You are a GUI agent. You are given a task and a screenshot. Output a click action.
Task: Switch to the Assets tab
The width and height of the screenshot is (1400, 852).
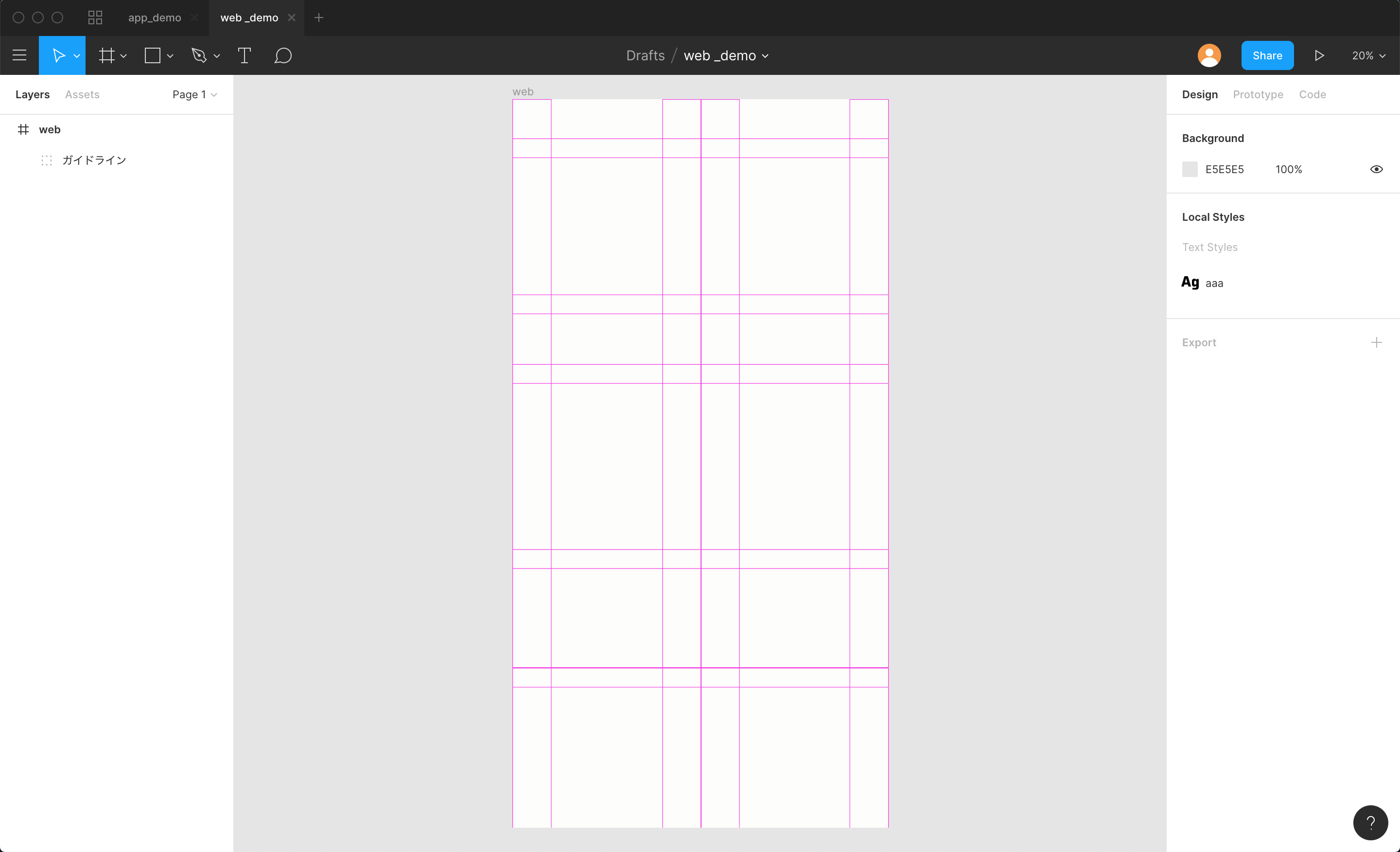[x=82, y=94]
